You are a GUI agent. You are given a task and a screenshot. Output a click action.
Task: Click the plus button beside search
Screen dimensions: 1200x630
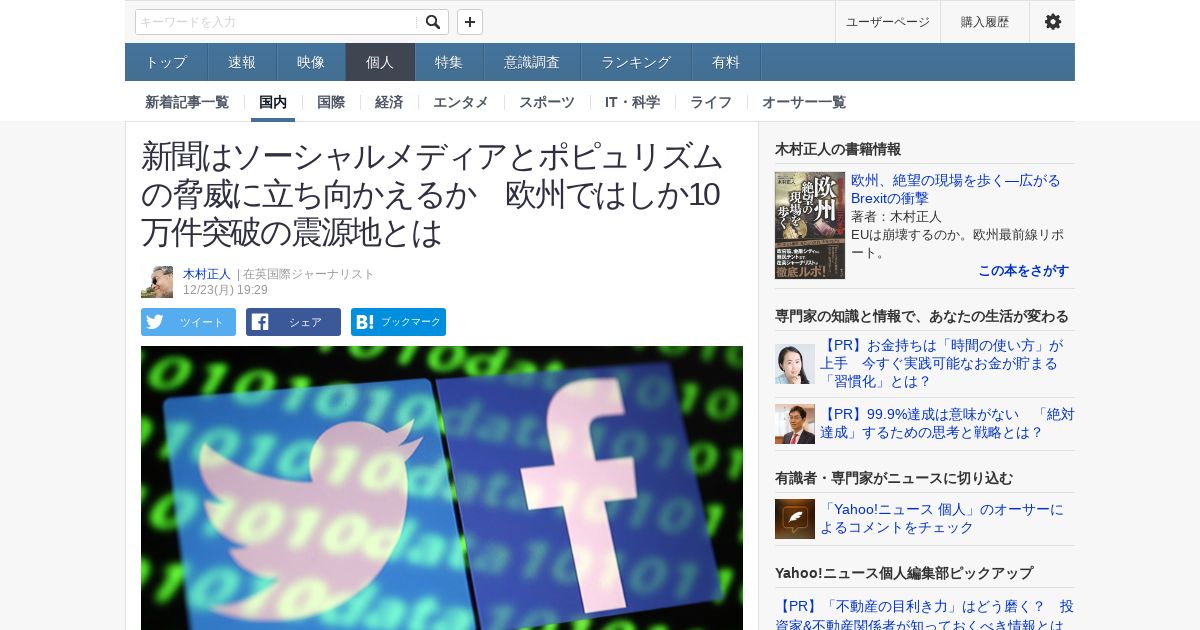tap(470, 22)
